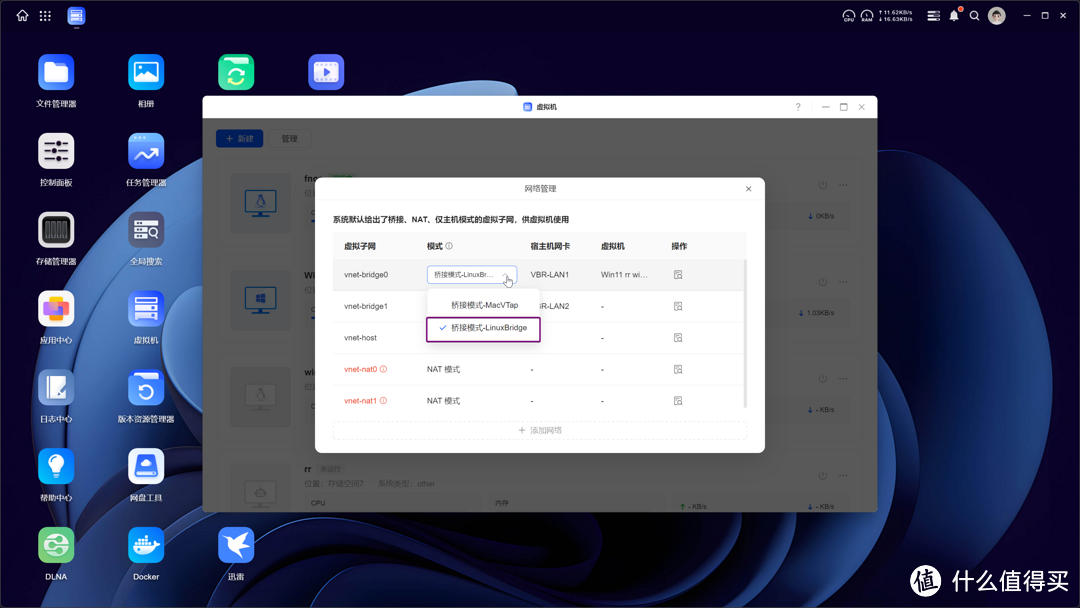Check the CPU usage gauge in the top bar
The image size is (1080, 608).
pyautogui.click(x=847, y=15)
